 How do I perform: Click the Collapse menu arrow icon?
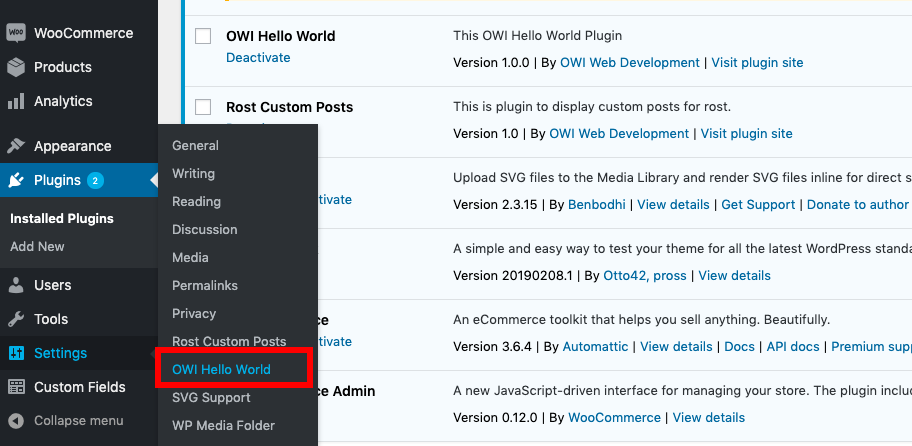[x=16, y=420]
